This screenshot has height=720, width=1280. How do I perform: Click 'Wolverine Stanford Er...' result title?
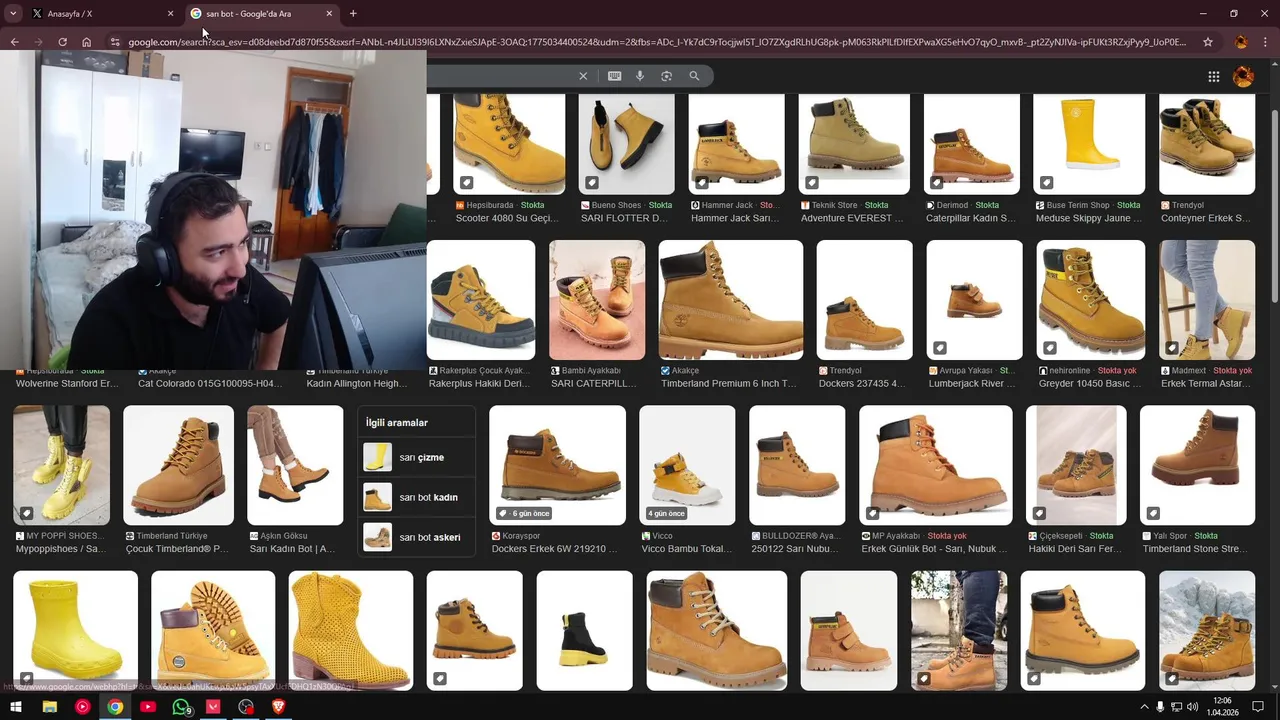[x=67, y=383]
